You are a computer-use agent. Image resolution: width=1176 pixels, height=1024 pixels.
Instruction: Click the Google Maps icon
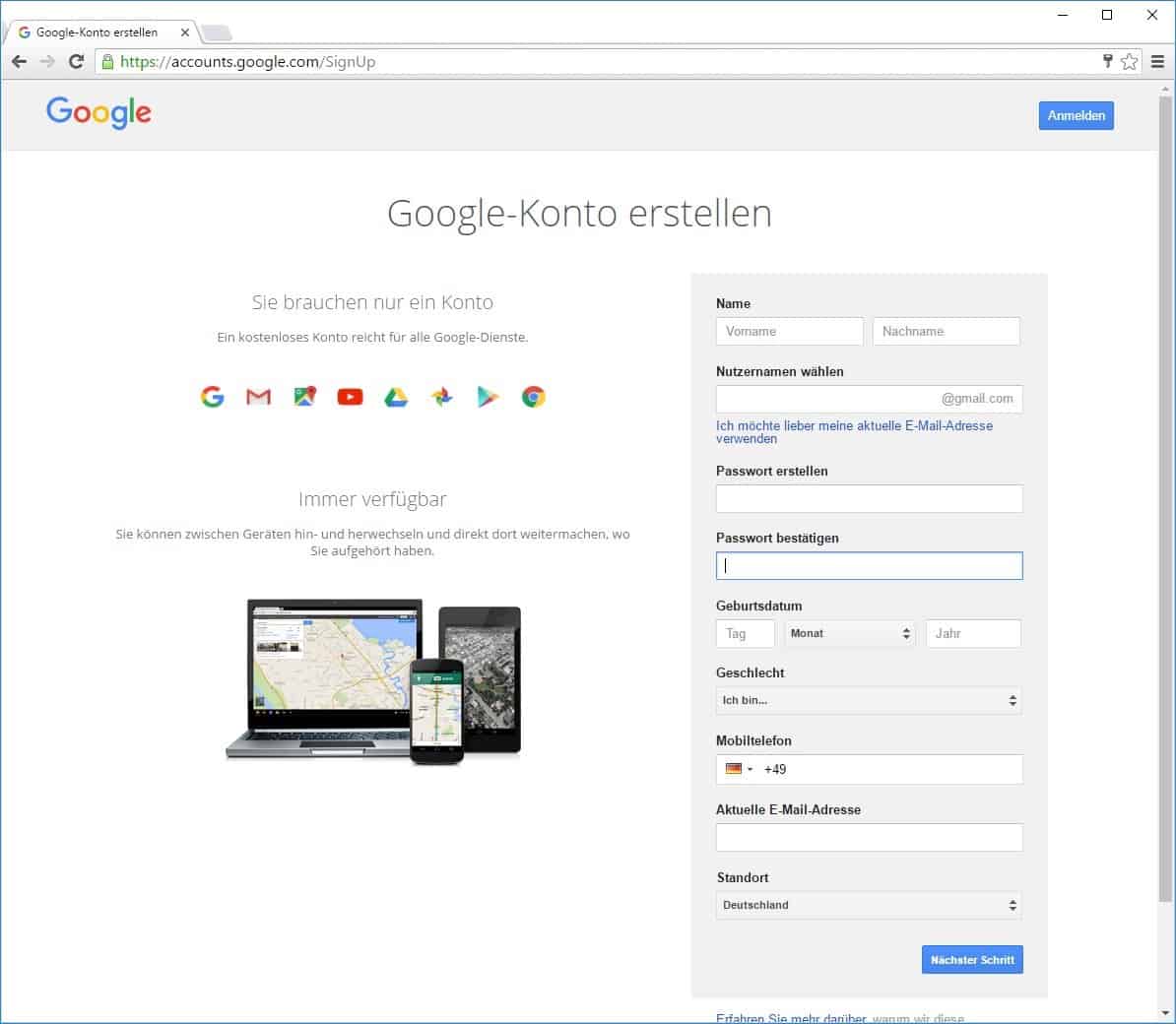click(x=304, y=396)
